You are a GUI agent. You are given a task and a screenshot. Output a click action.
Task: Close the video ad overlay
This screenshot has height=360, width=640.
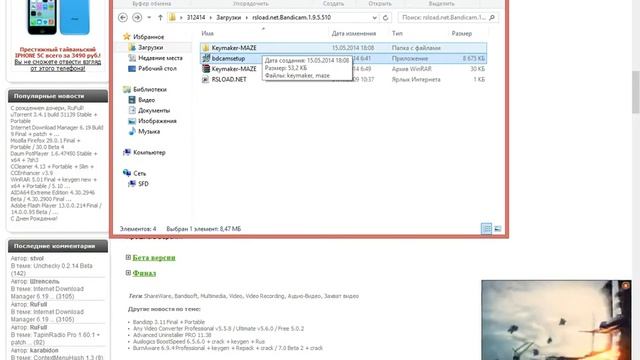625,286
